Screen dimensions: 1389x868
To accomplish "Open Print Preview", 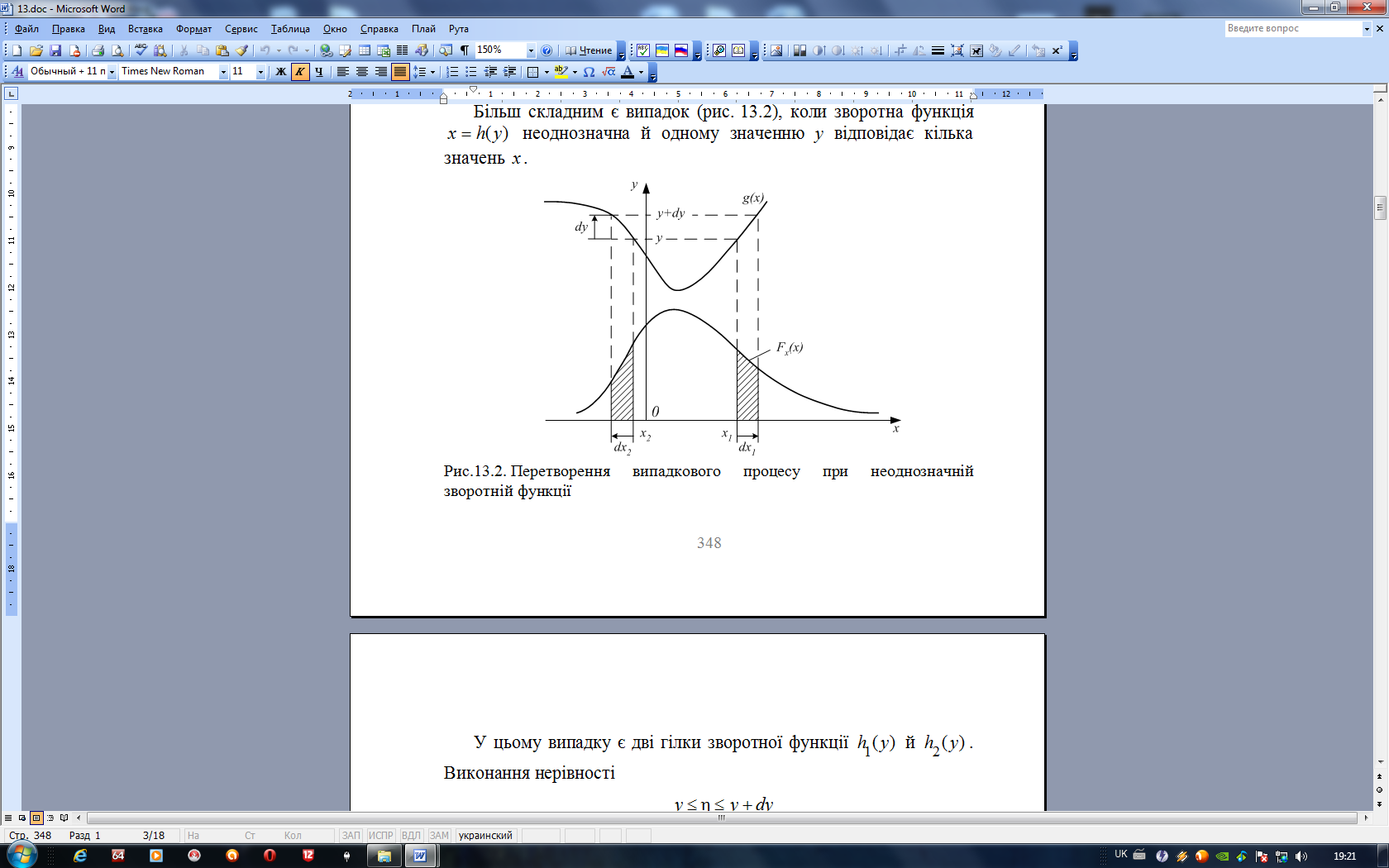I will [x=117, y=50].
